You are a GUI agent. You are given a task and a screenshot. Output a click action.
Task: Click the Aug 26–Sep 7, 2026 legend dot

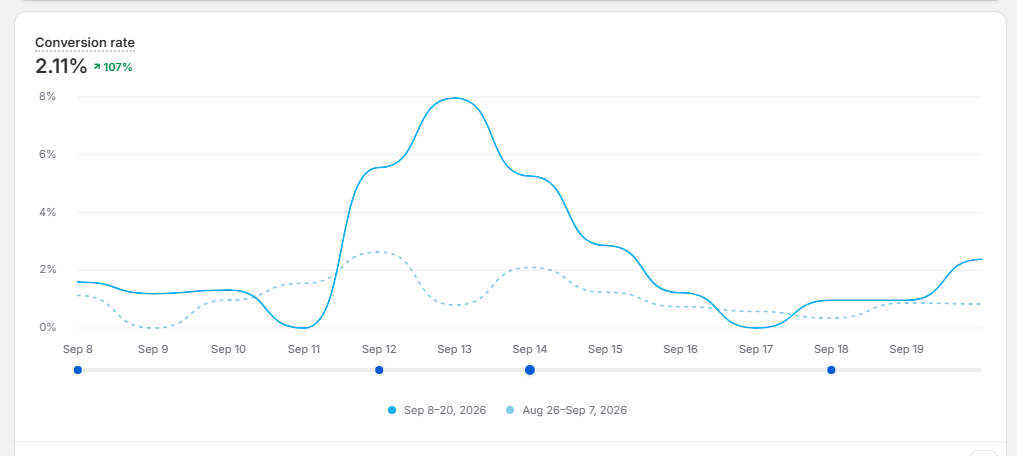tap(510, 410)
